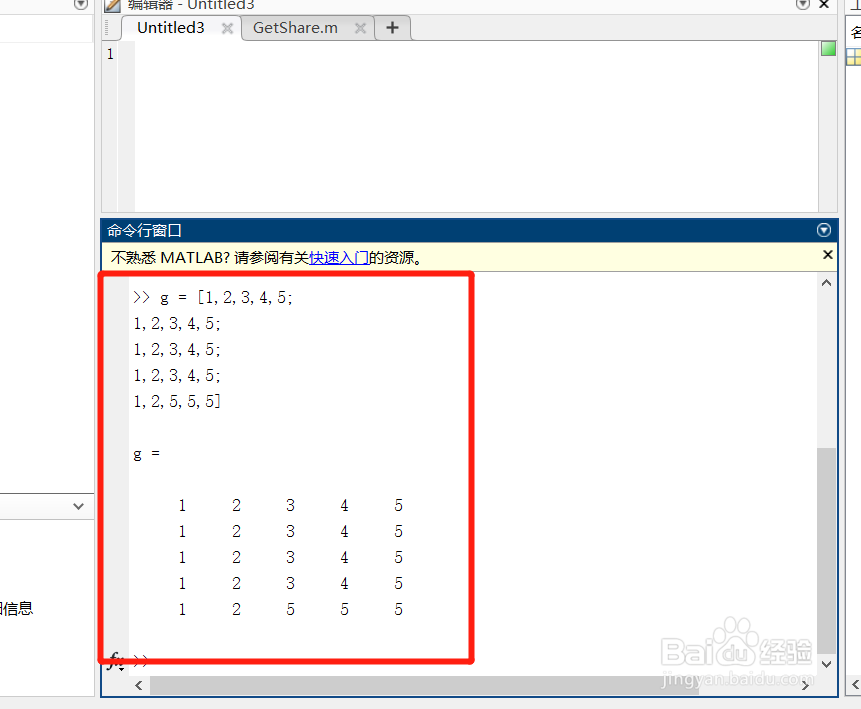Click the horizontal scrollbar right arrow at the bottom
861x709 pixels.
(806, 686)
